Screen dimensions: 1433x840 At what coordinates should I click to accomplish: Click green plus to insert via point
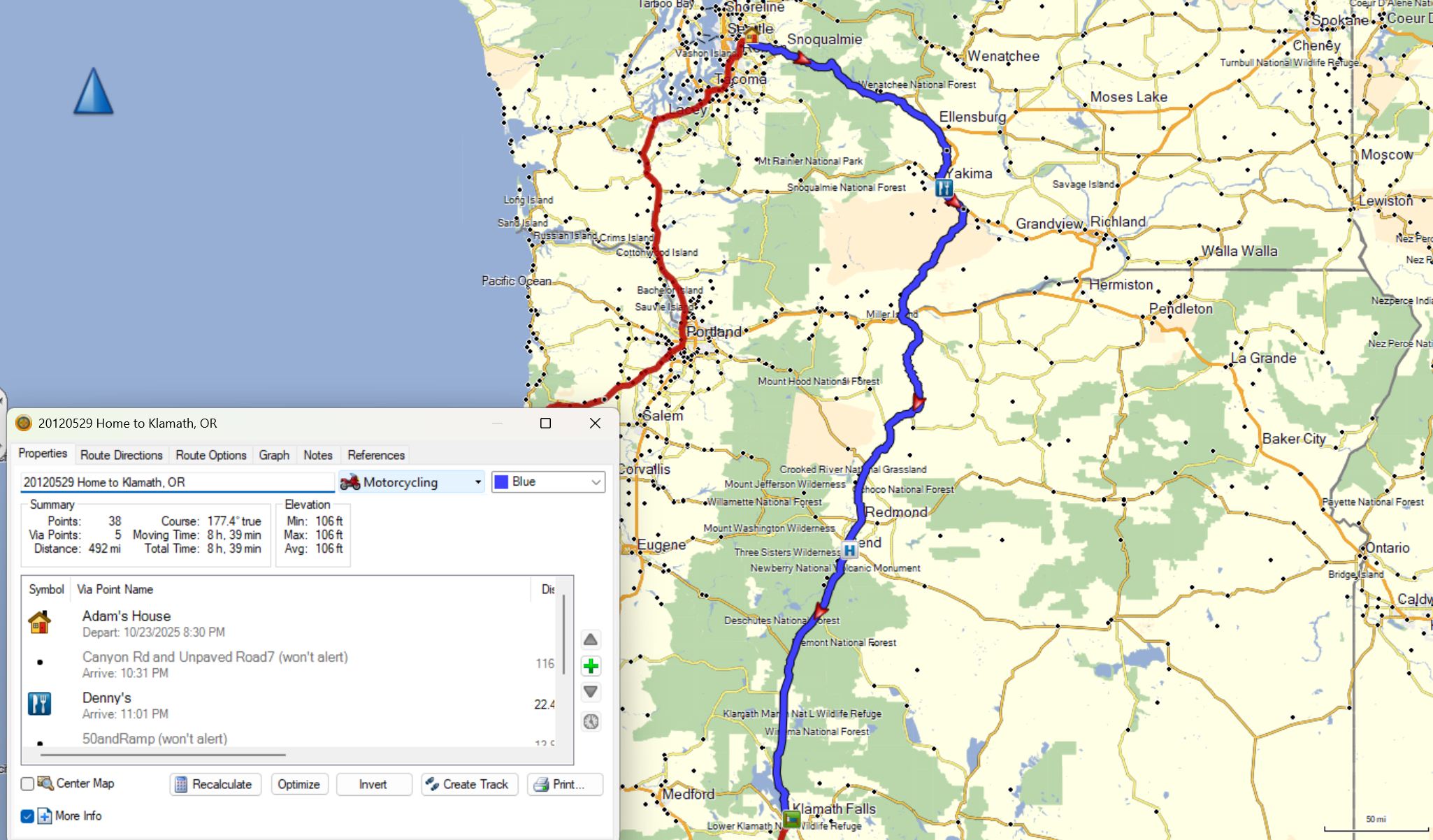pyautogui.click(x=591, y=666)
